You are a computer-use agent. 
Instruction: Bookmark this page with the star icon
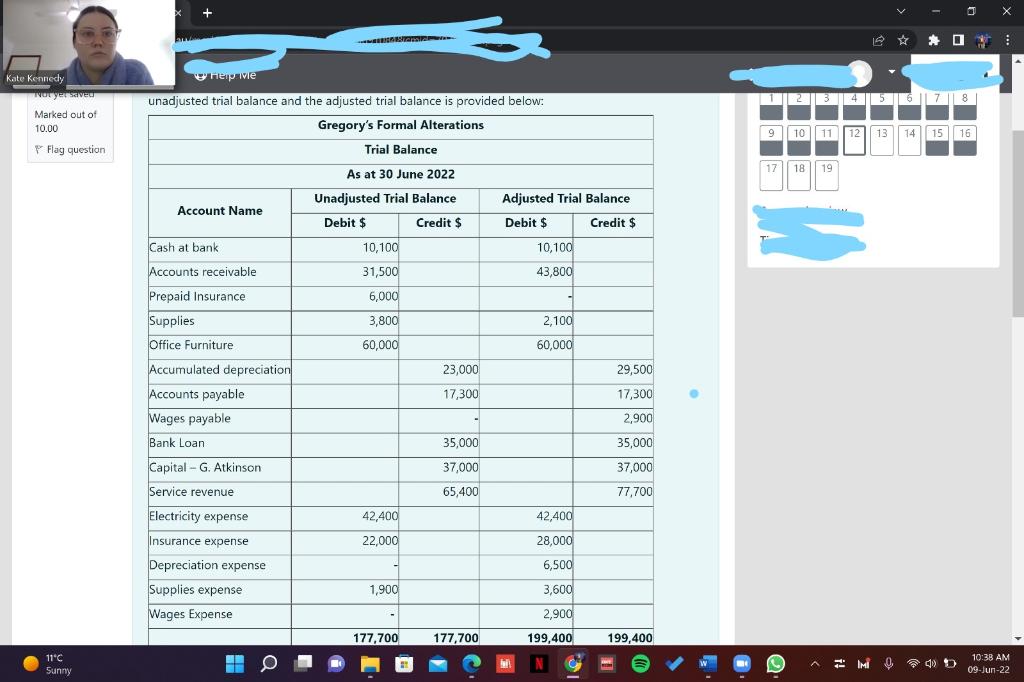pyautogui.click(x=903, y=41)
